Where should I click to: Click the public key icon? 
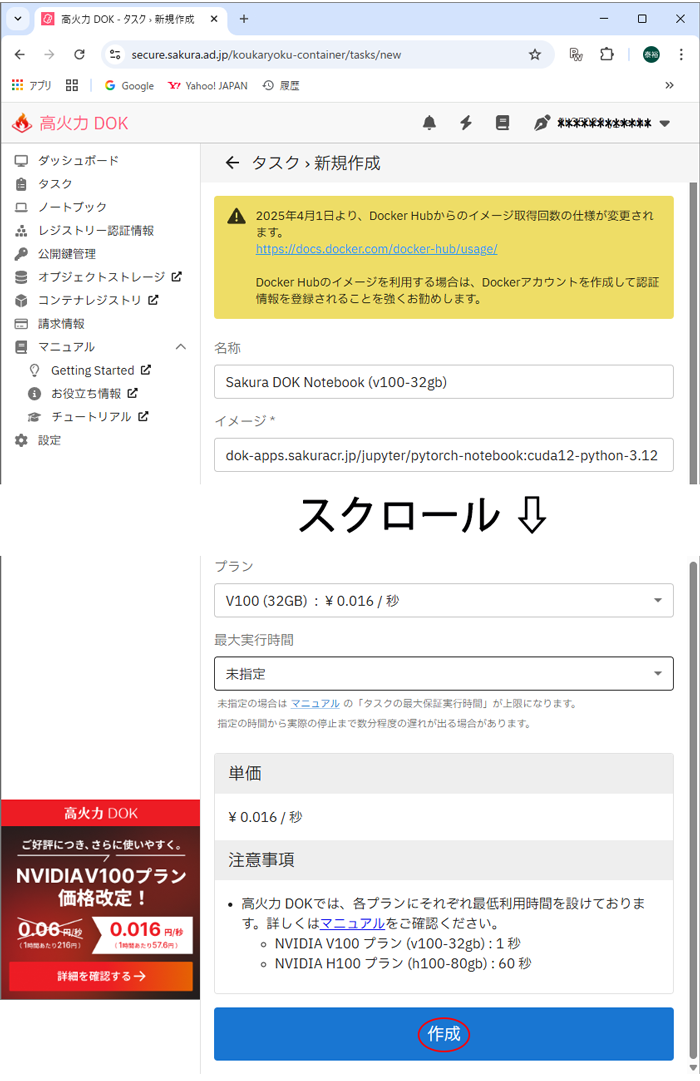pos(21,254)
